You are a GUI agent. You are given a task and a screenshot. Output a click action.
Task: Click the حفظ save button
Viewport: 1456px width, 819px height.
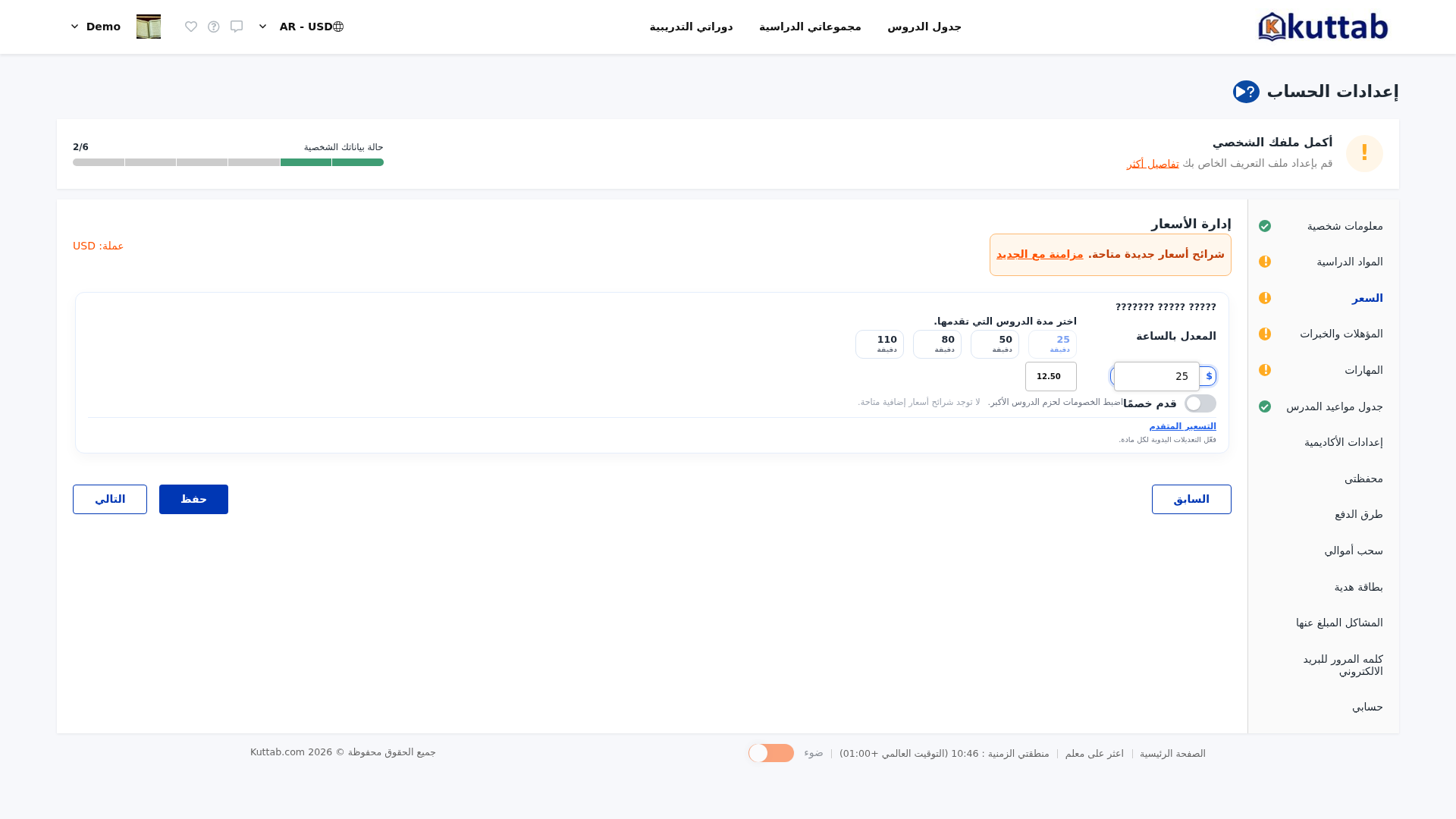coord(193,499)
